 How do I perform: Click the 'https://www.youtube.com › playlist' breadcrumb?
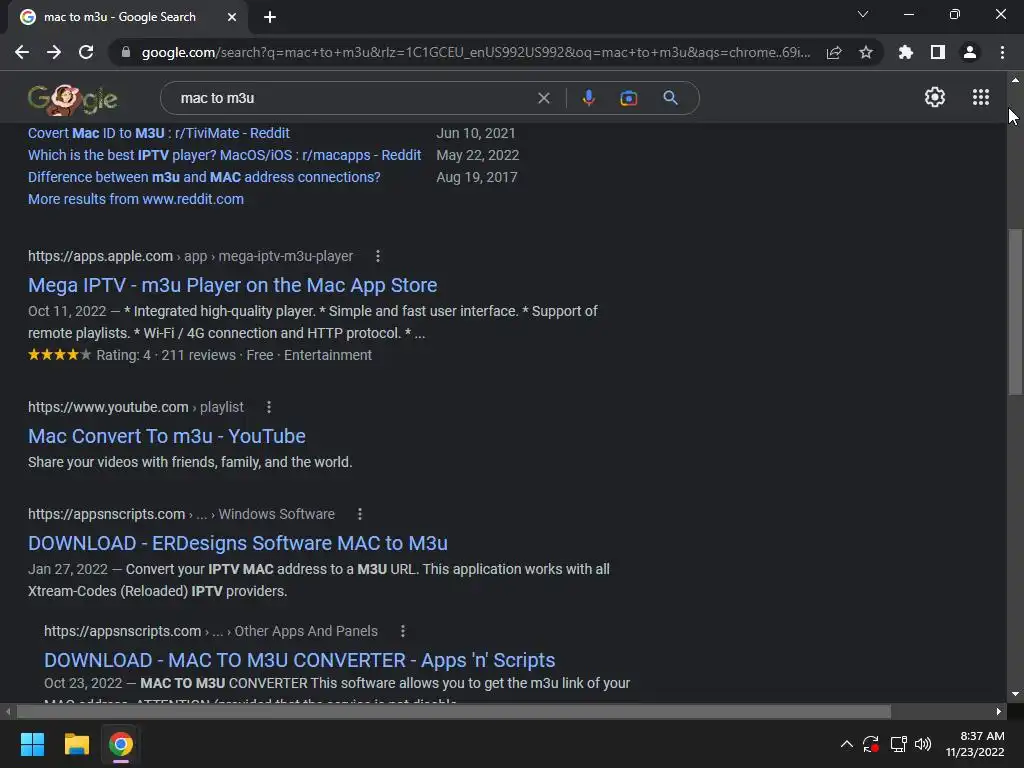point(136,407)
